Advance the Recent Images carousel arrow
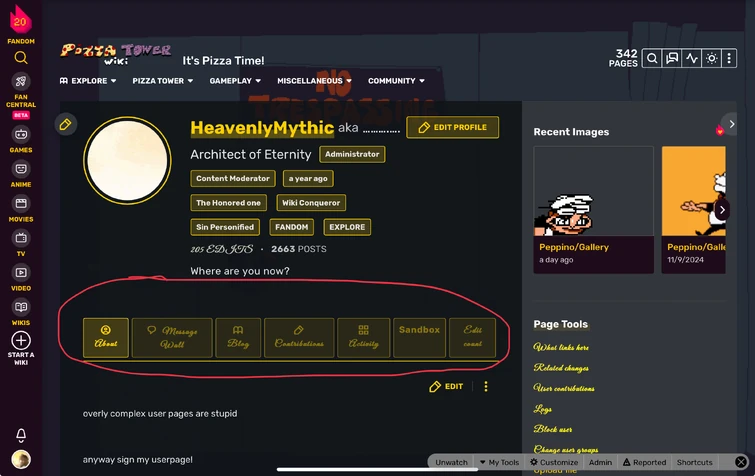This screenshot has height=476, width=755. 722,210
